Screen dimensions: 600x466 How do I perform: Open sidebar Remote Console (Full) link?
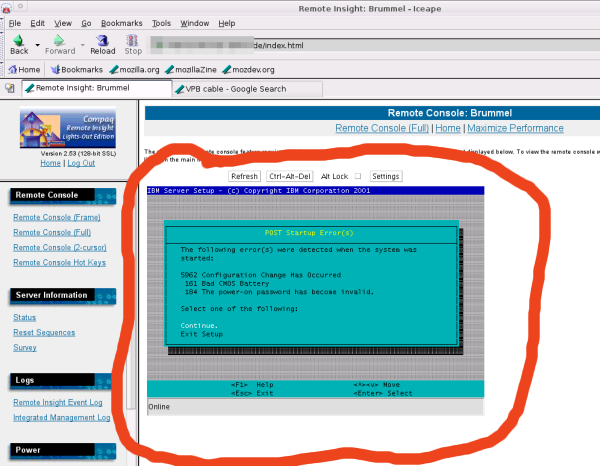(x=52, y=232)
